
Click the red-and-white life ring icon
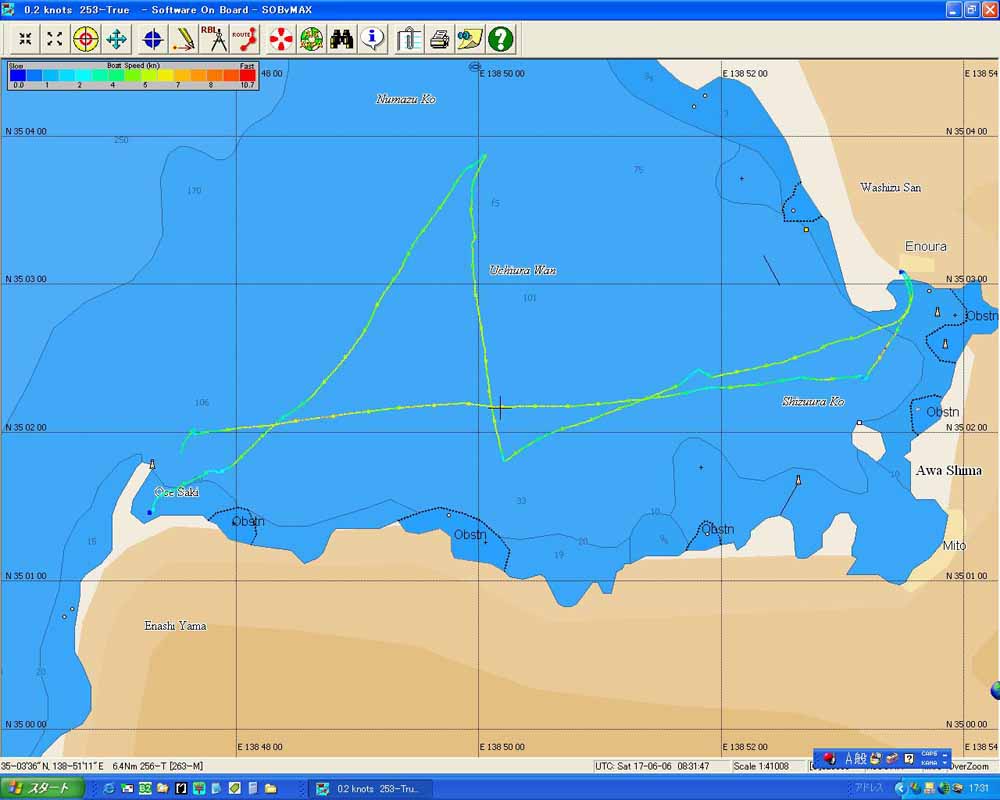pos(281,40)
